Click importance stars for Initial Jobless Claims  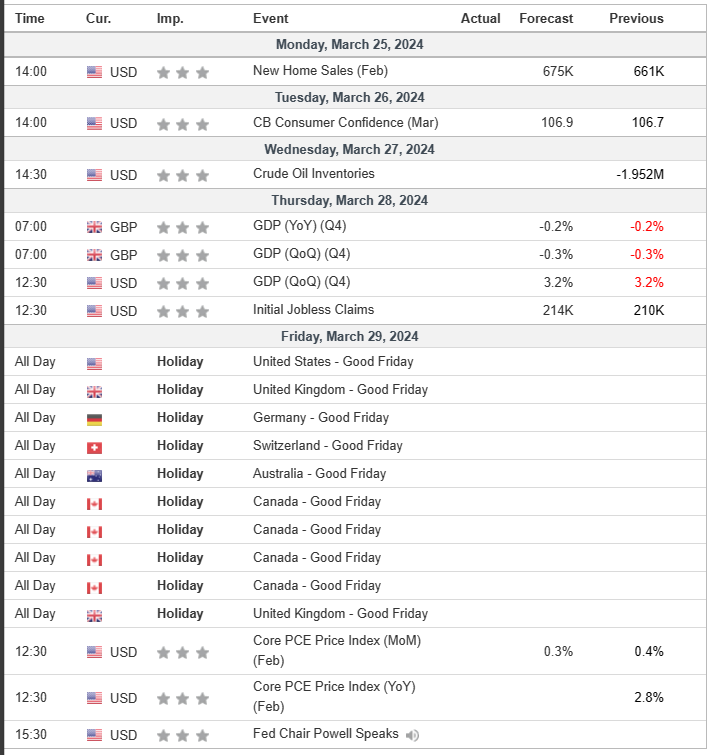click(183, 311)
